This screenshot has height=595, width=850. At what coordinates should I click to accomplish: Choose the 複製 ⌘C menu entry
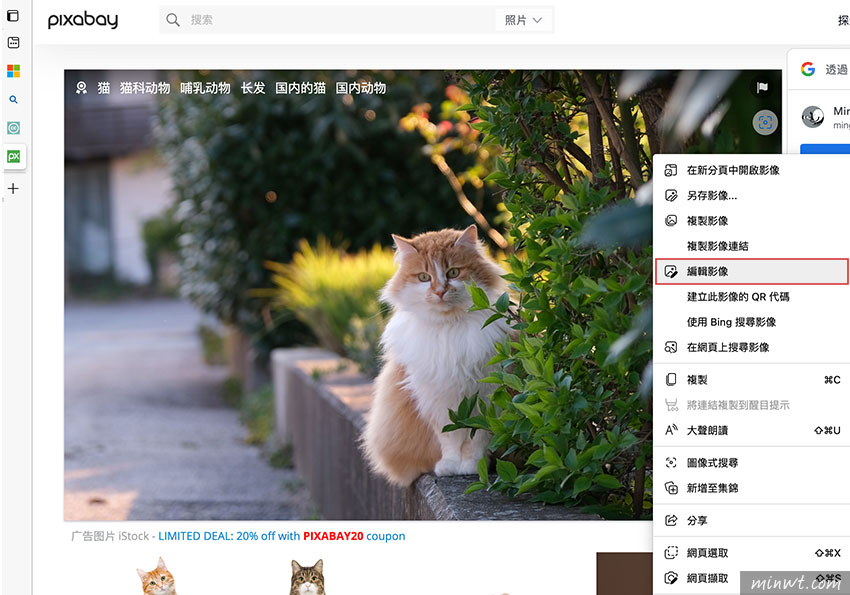(x=751, y=379)
